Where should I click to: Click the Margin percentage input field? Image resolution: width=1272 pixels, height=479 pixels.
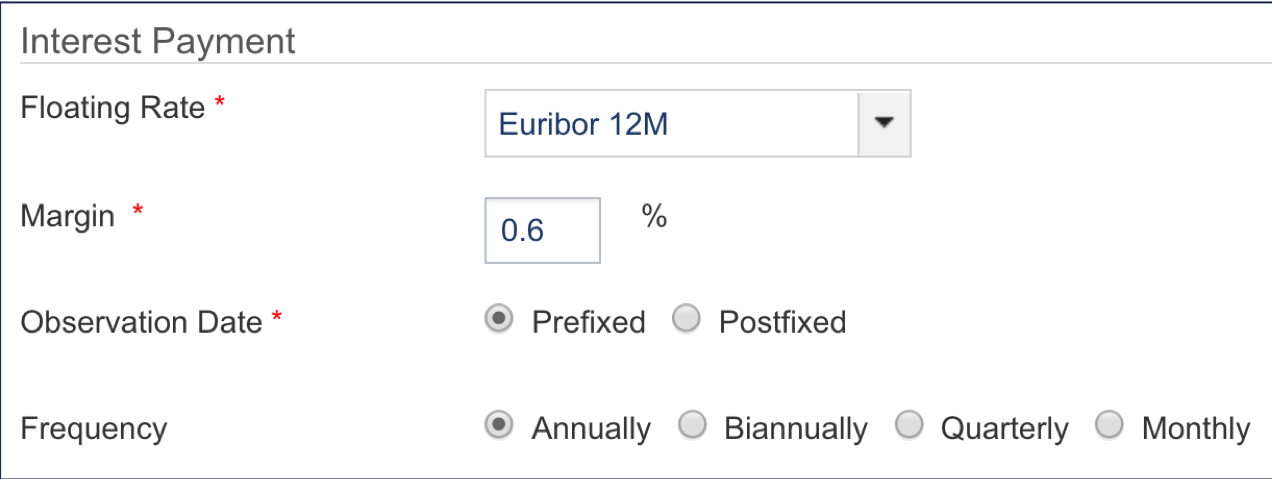click(542, 231)
